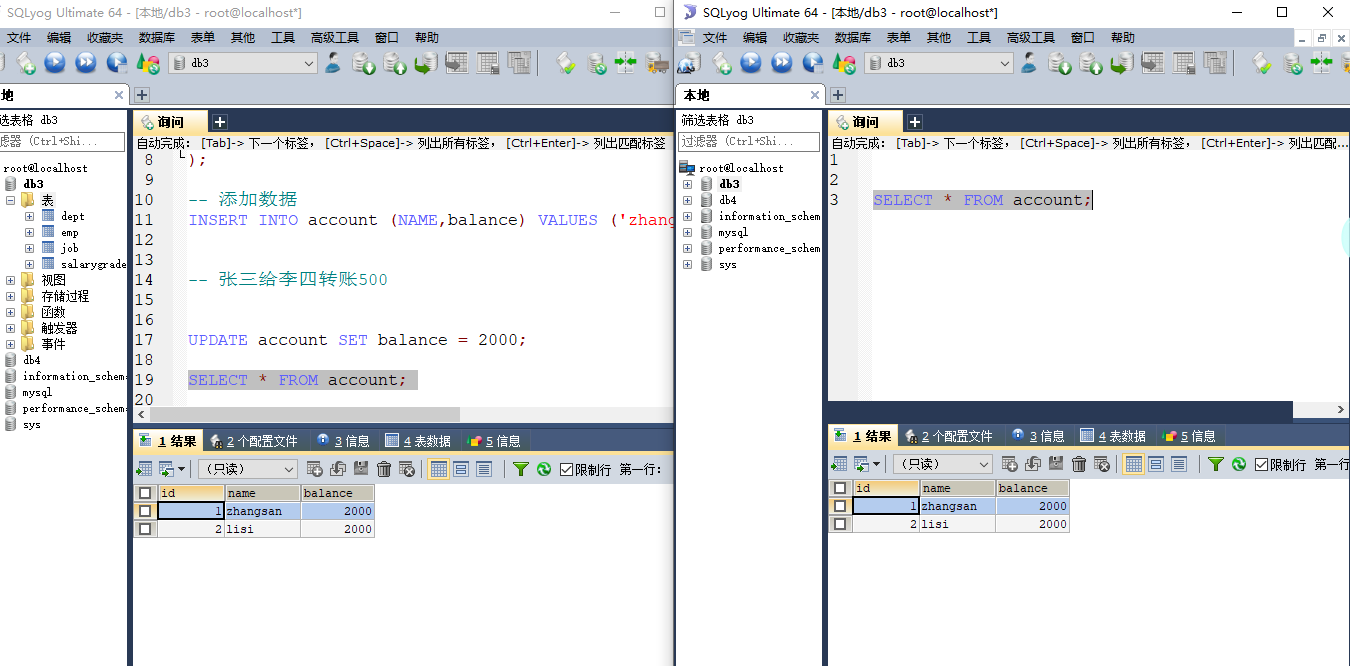Open db3 database dropdown in left window toolbar
This screenshot has width=1350, height=666.
coord(243,63)
